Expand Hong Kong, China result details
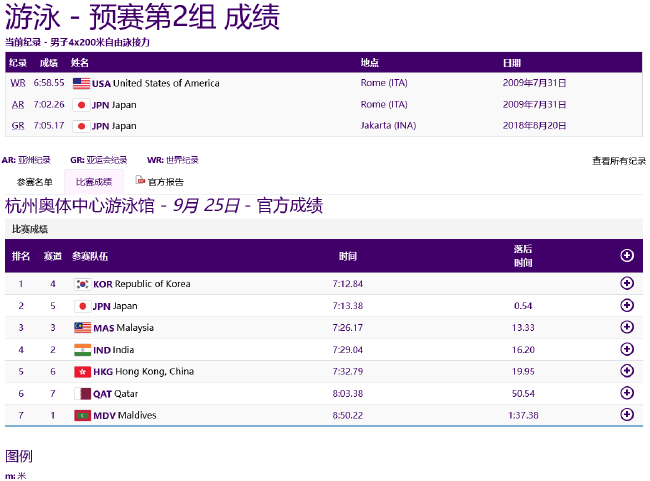650x481 pixels. click(626, 370)
